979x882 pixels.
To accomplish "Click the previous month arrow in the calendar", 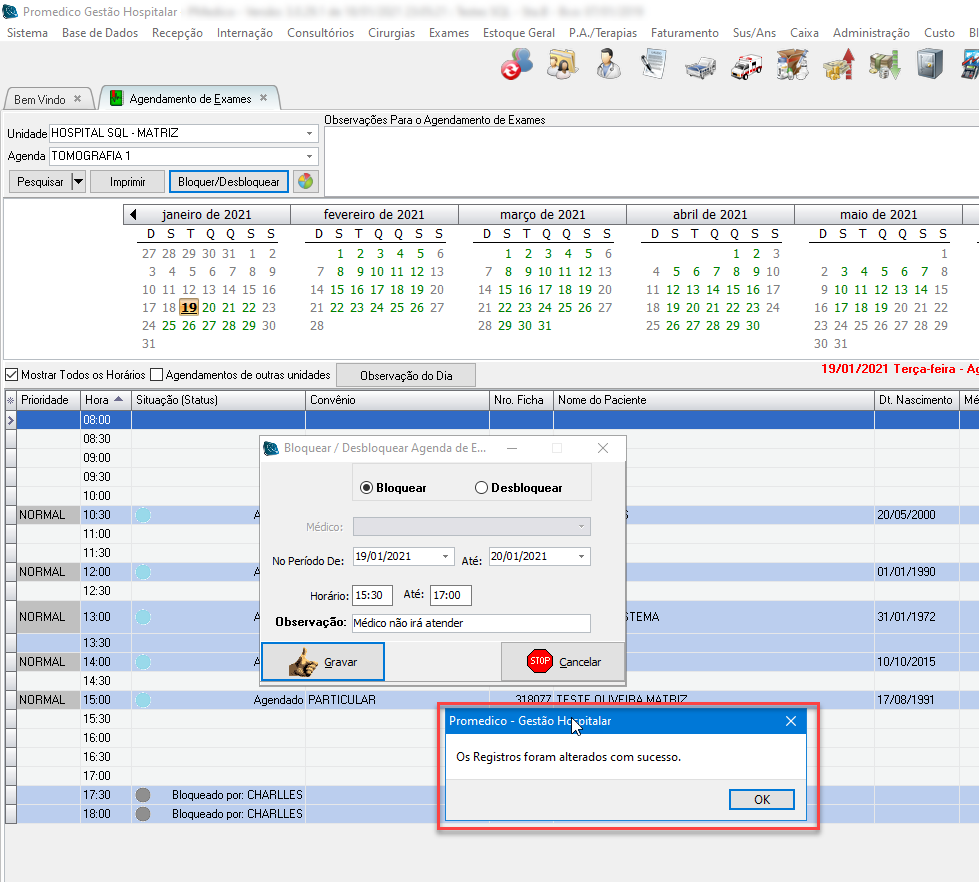I will tap(132, 215).
